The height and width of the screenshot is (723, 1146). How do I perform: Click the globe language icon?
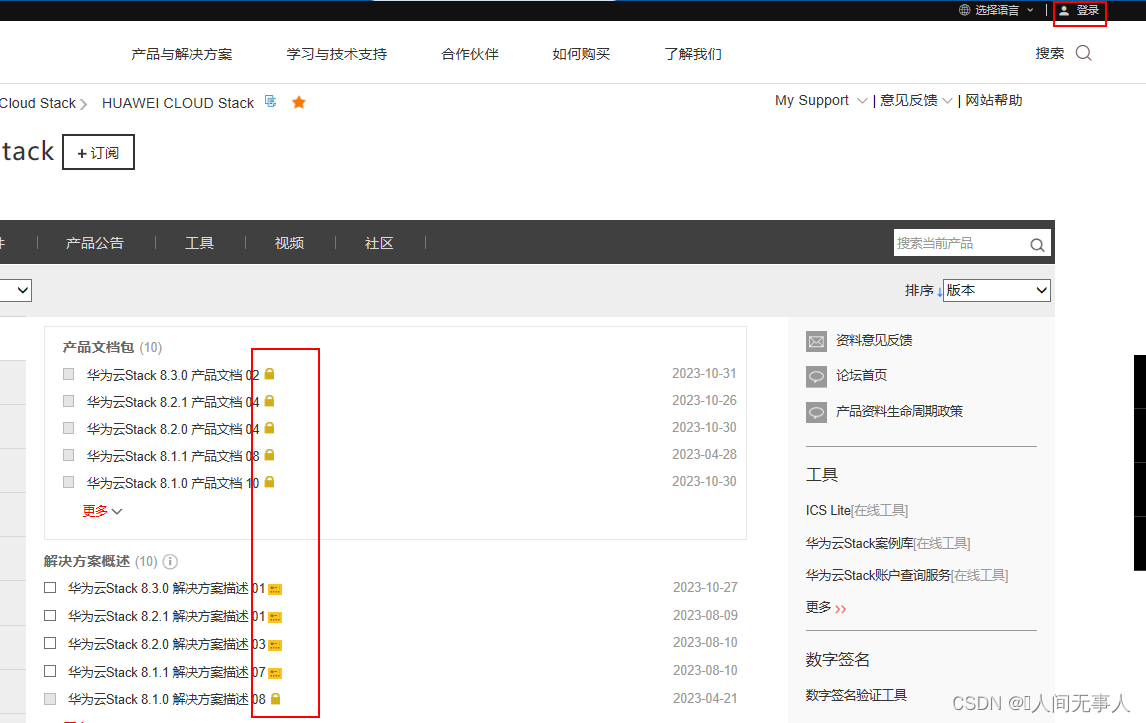(x=964, y=10)
